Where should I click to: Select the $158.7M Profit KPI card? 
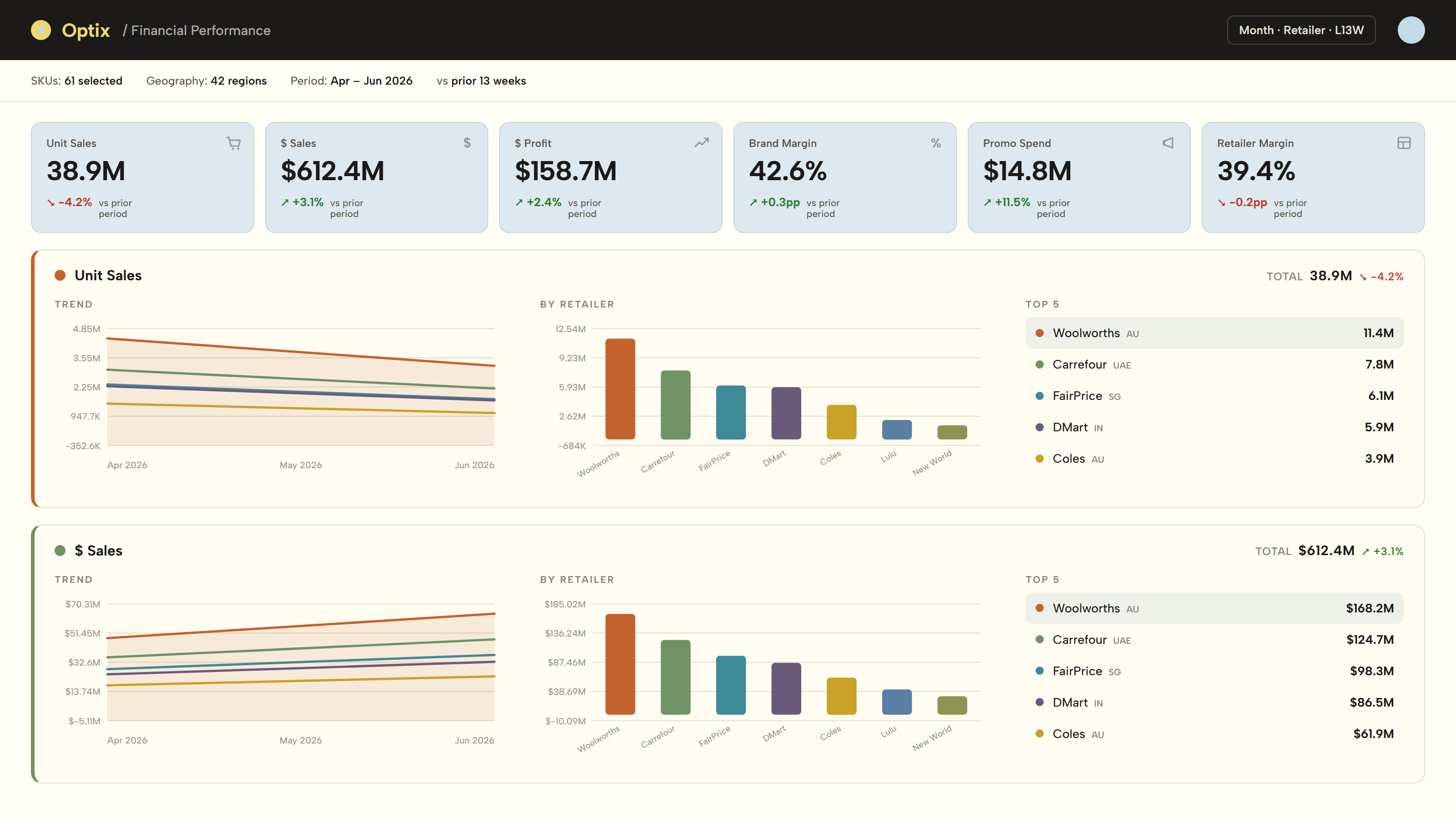coord(611,177)
